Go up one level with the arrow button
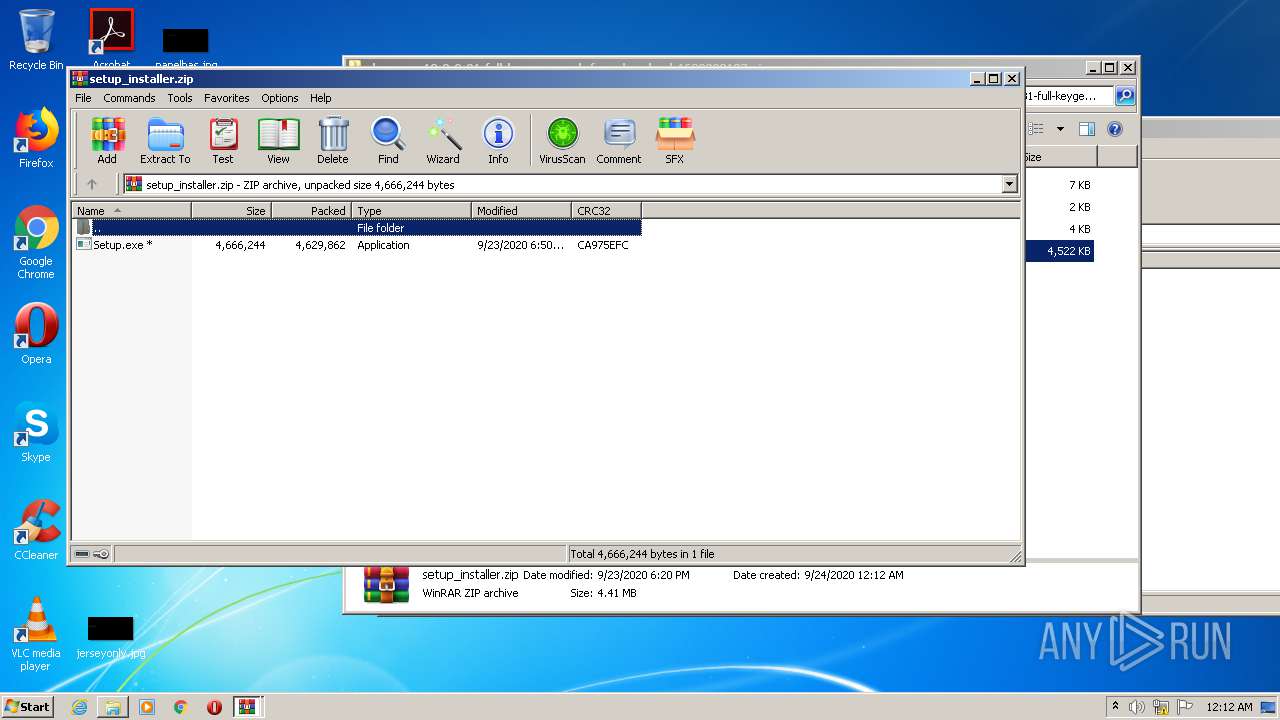The width and height of the screenshot is (1280, 720). [x=92, y=184]
